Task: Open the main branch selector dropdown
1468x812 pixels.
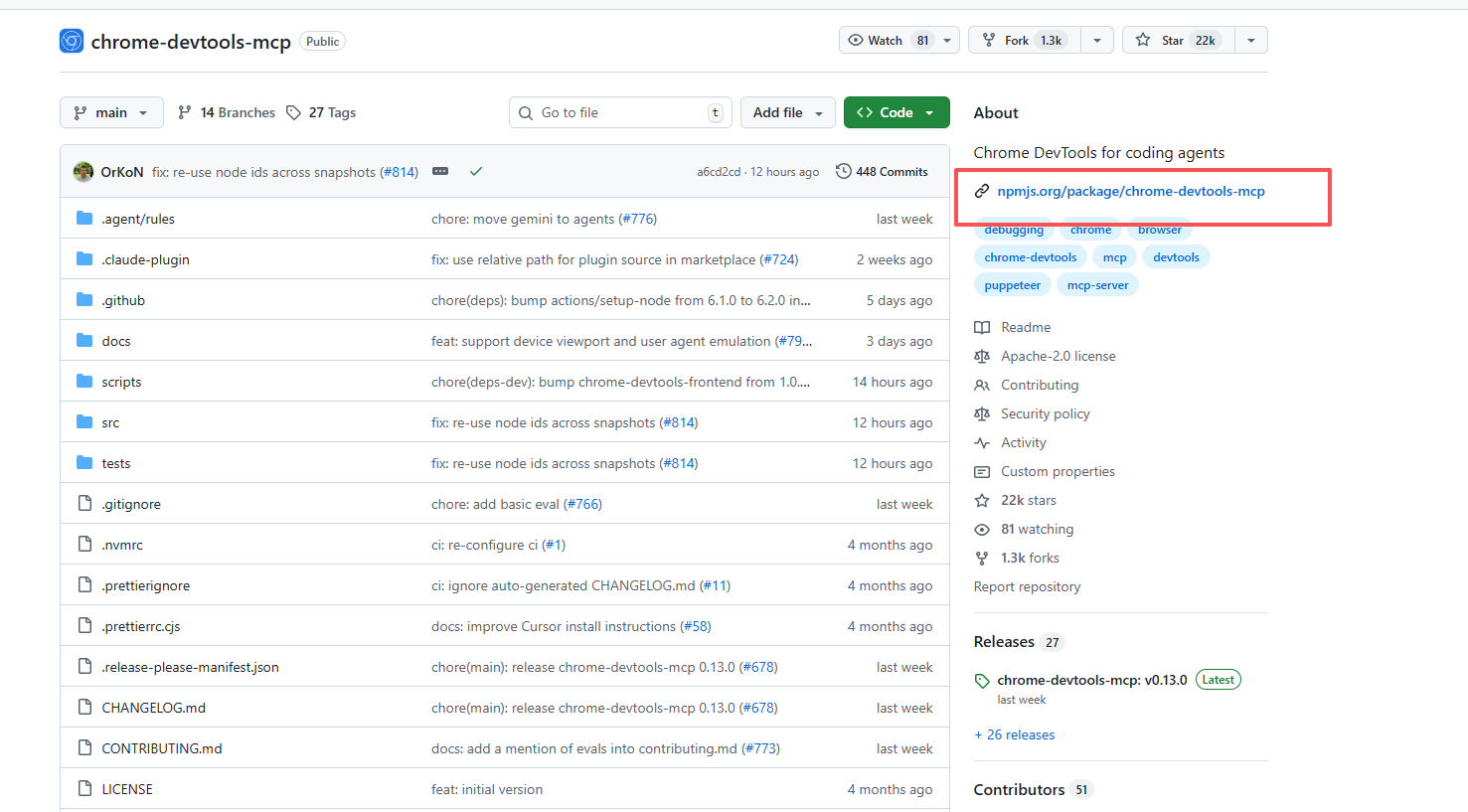Action: (x=110, y=112)
